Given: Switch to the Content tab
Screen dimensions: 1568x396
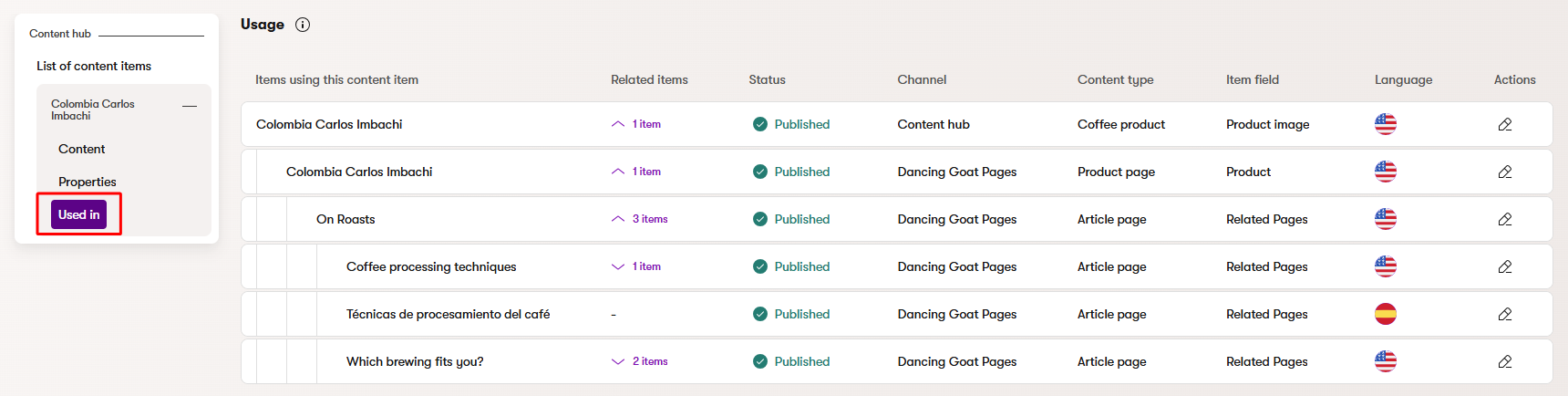Looking at the screenshot, I should pos(81,149).
